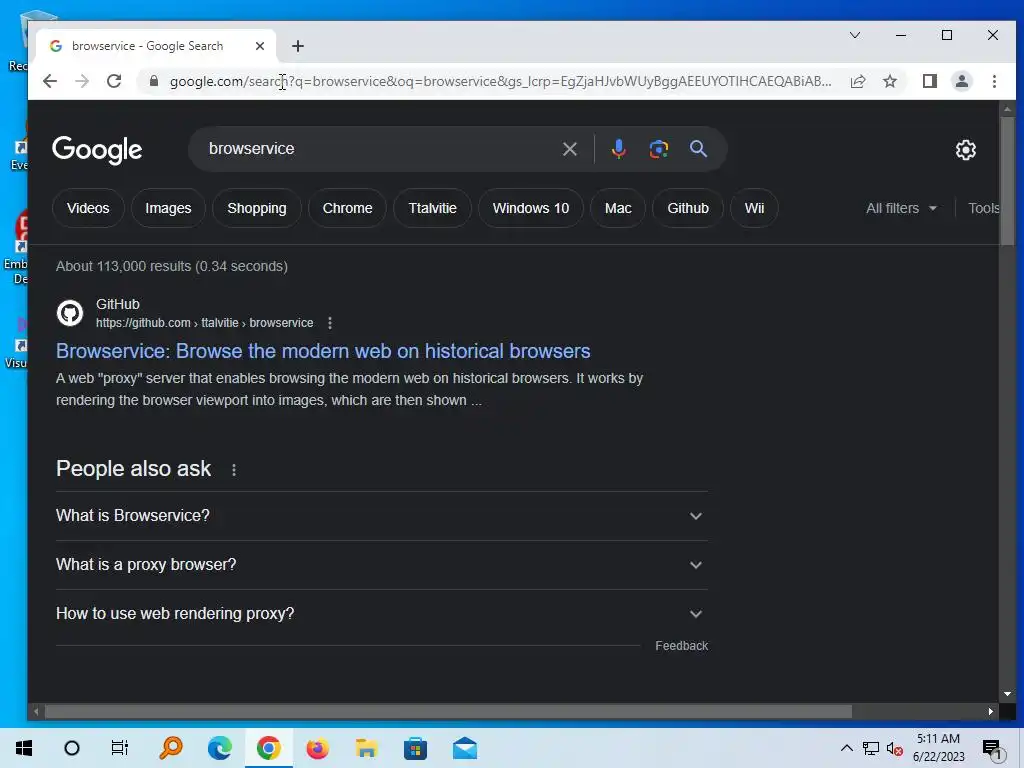Go back using Chrome back arrow

tap(50, 81)
